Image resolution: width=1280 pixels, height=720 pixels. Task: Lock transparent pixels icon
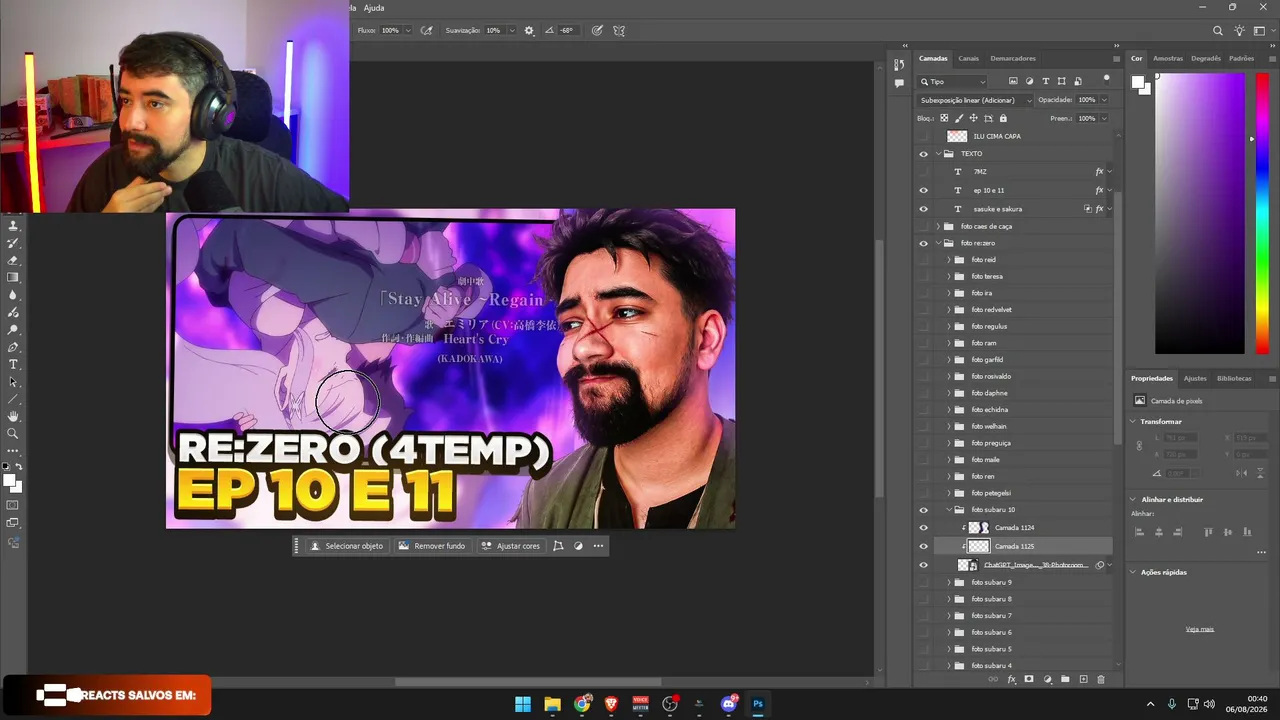pos(944,118)
